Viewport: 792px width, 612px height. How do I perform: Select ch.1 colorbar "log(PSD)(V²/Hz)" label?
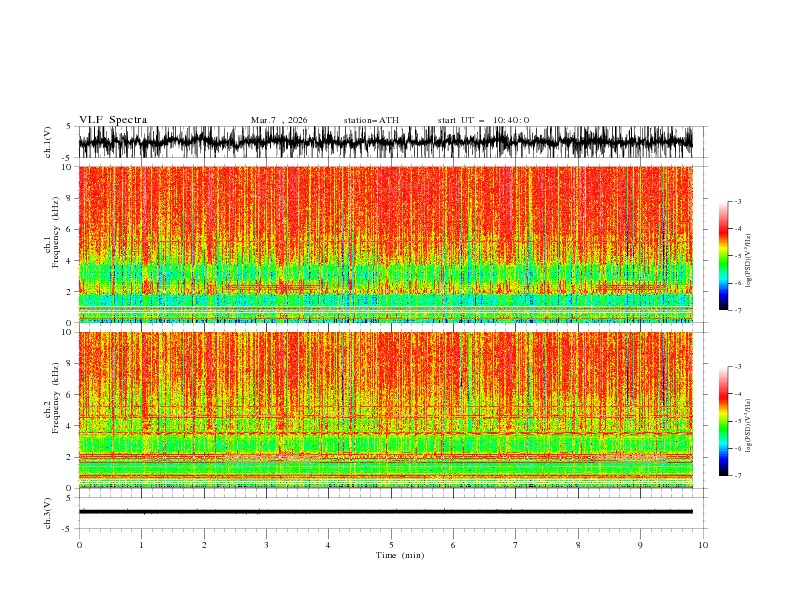pyautogui.click(x=749, y=261)
